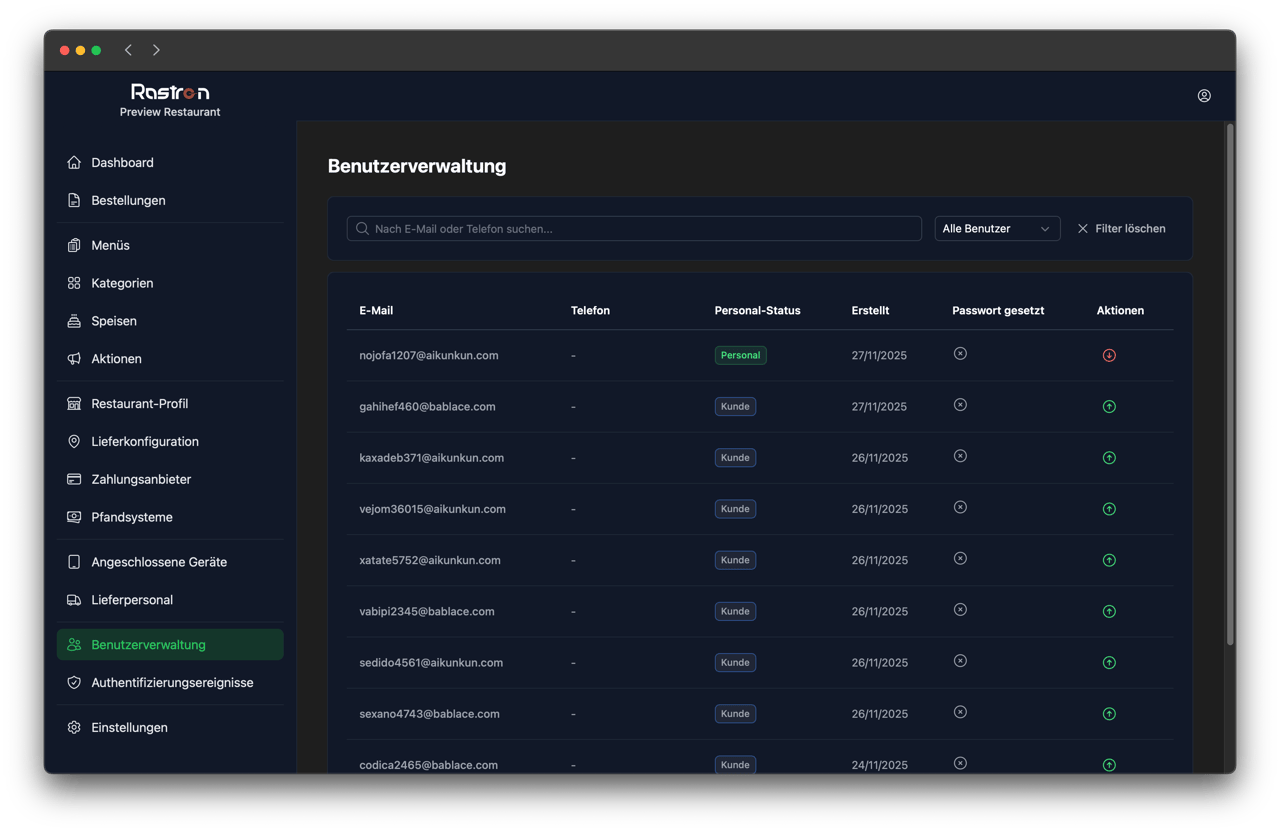Click the Filter löschen button
The width and height of the screenshot is (1280, 832).
1121,229
